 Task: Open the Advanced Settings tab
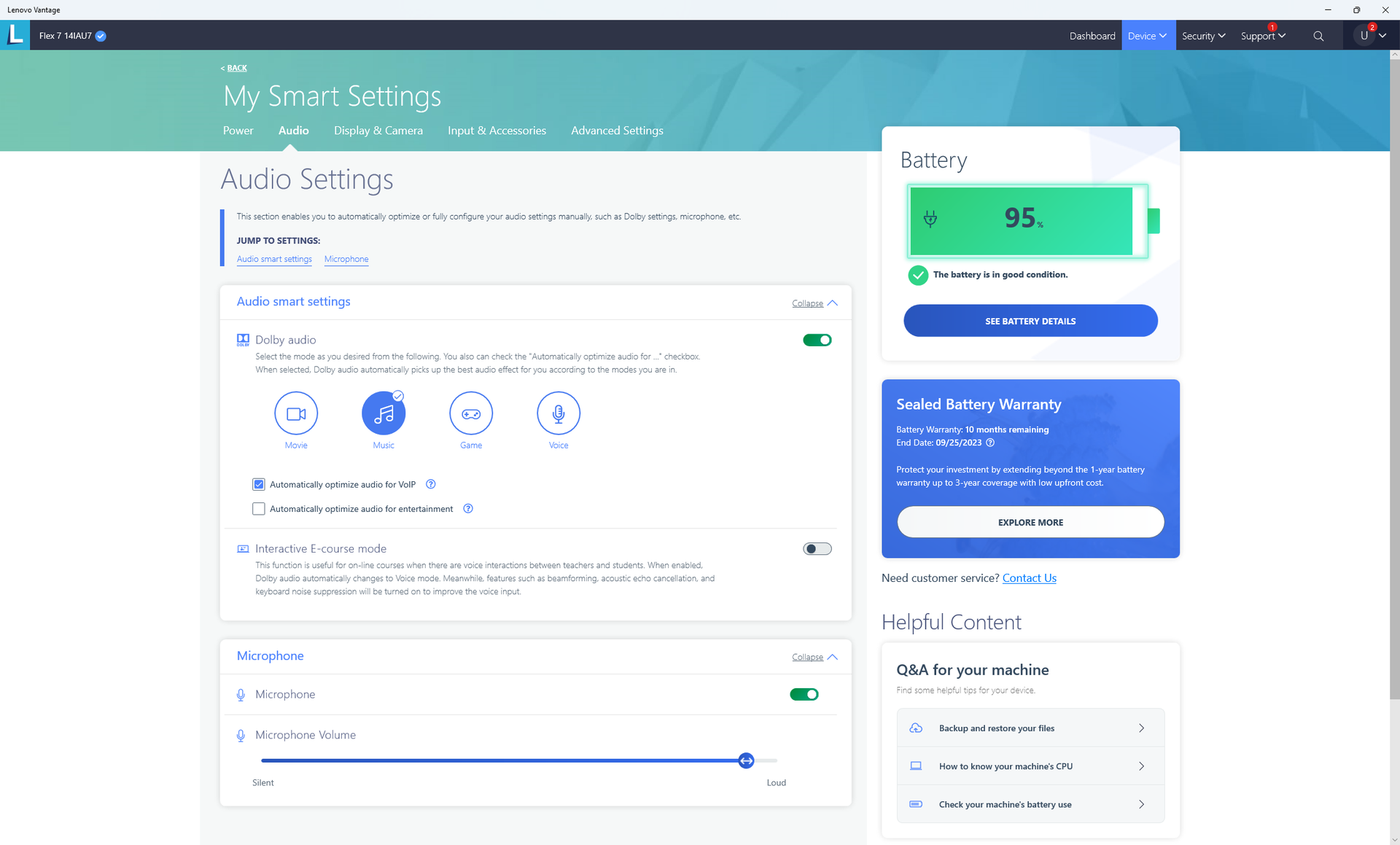[x=617, y=131]
